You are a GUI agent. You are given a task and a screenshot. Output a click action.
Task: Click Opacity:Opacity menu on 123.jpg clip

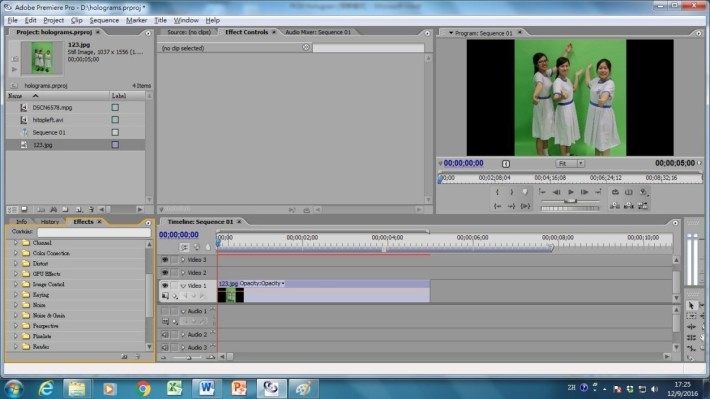[x=262, y=284]
